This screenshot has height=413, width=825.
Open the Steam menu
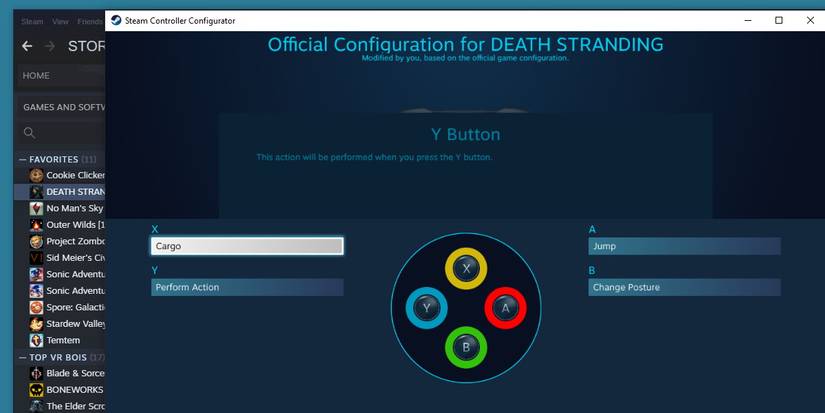point(32,22)
